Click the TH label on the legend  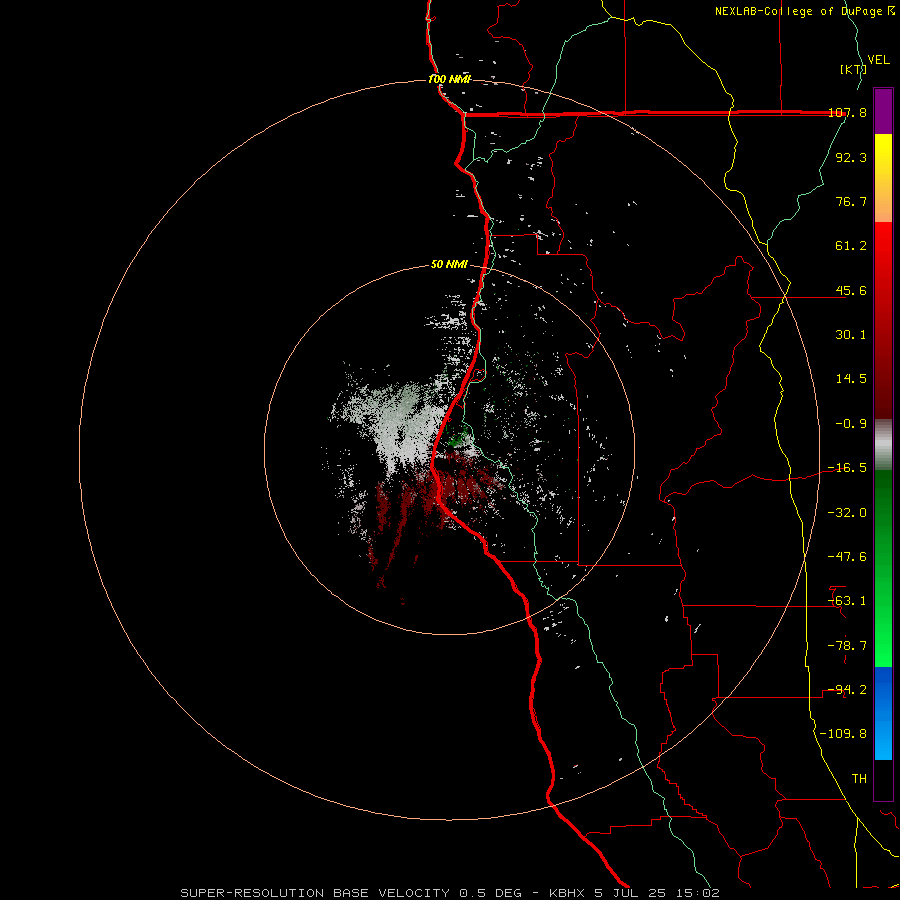859,779
